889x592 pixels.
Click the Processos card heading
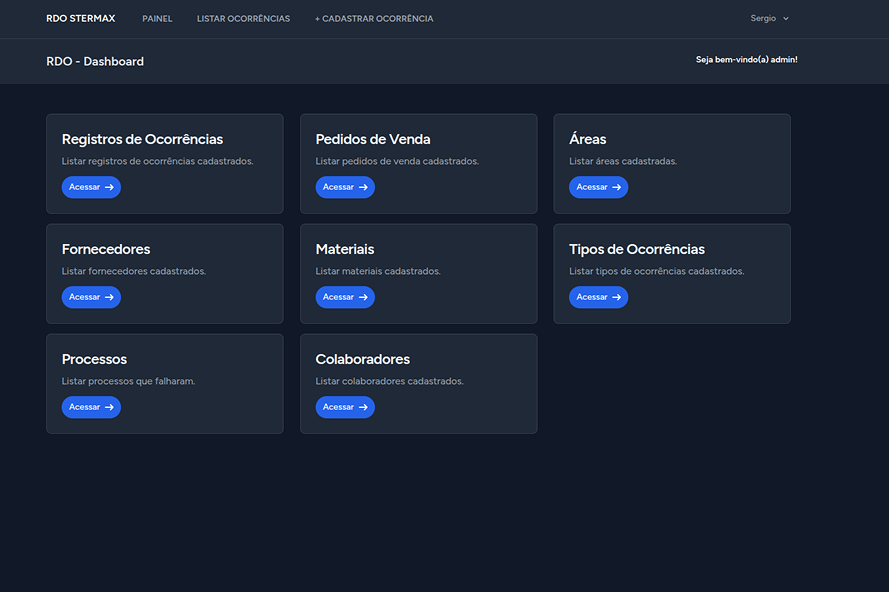click(x=94, y=359)
